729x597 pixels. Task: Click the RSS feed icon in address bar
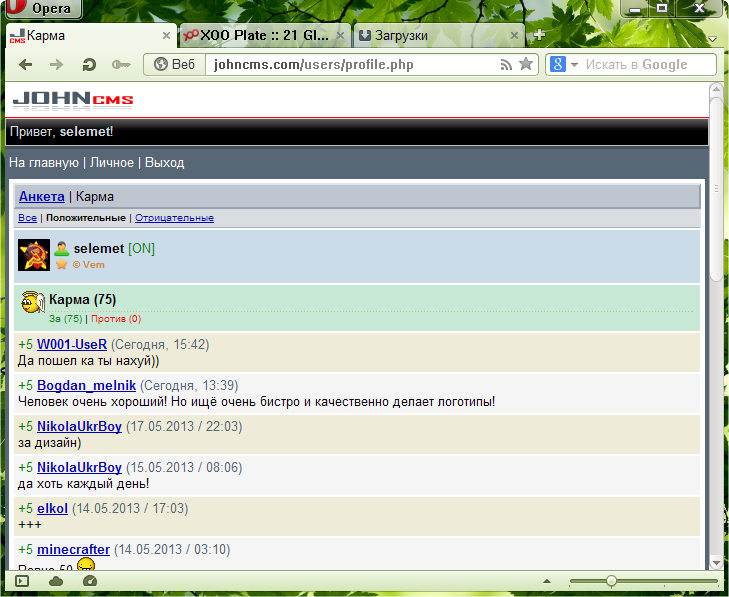[x=506, y=65]
